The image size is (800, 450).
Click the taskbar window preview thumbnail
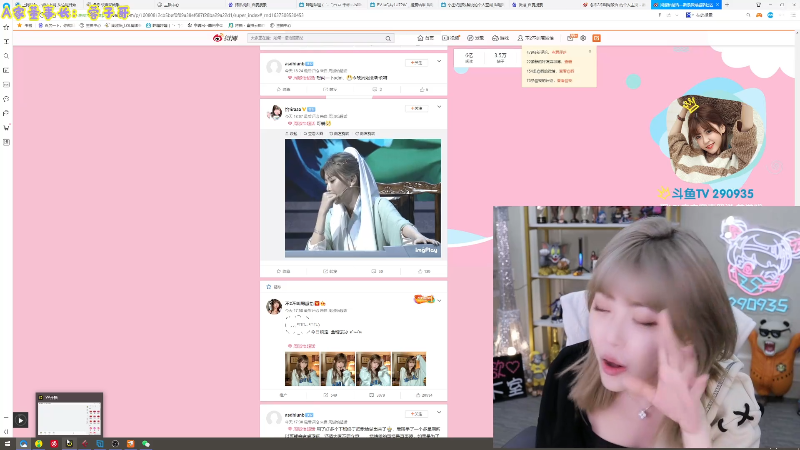tap(69, 414)
